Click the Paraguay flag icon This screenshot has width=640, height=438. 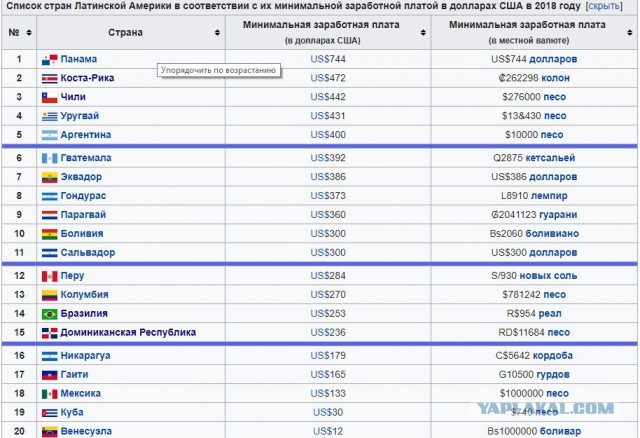pos(49,215)
